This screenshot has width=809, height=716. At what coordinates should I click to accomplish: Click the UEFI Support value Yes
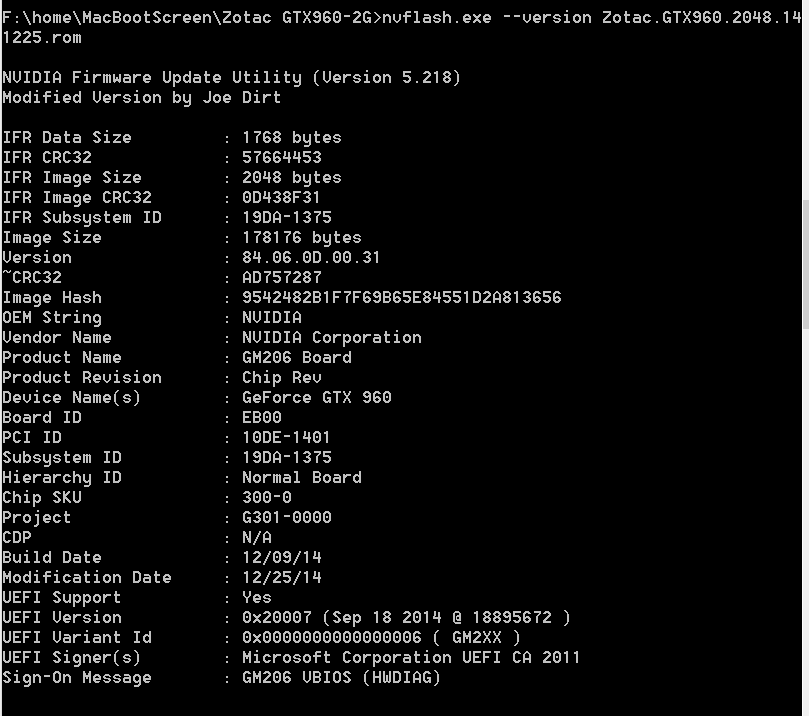tap(256, 597)
